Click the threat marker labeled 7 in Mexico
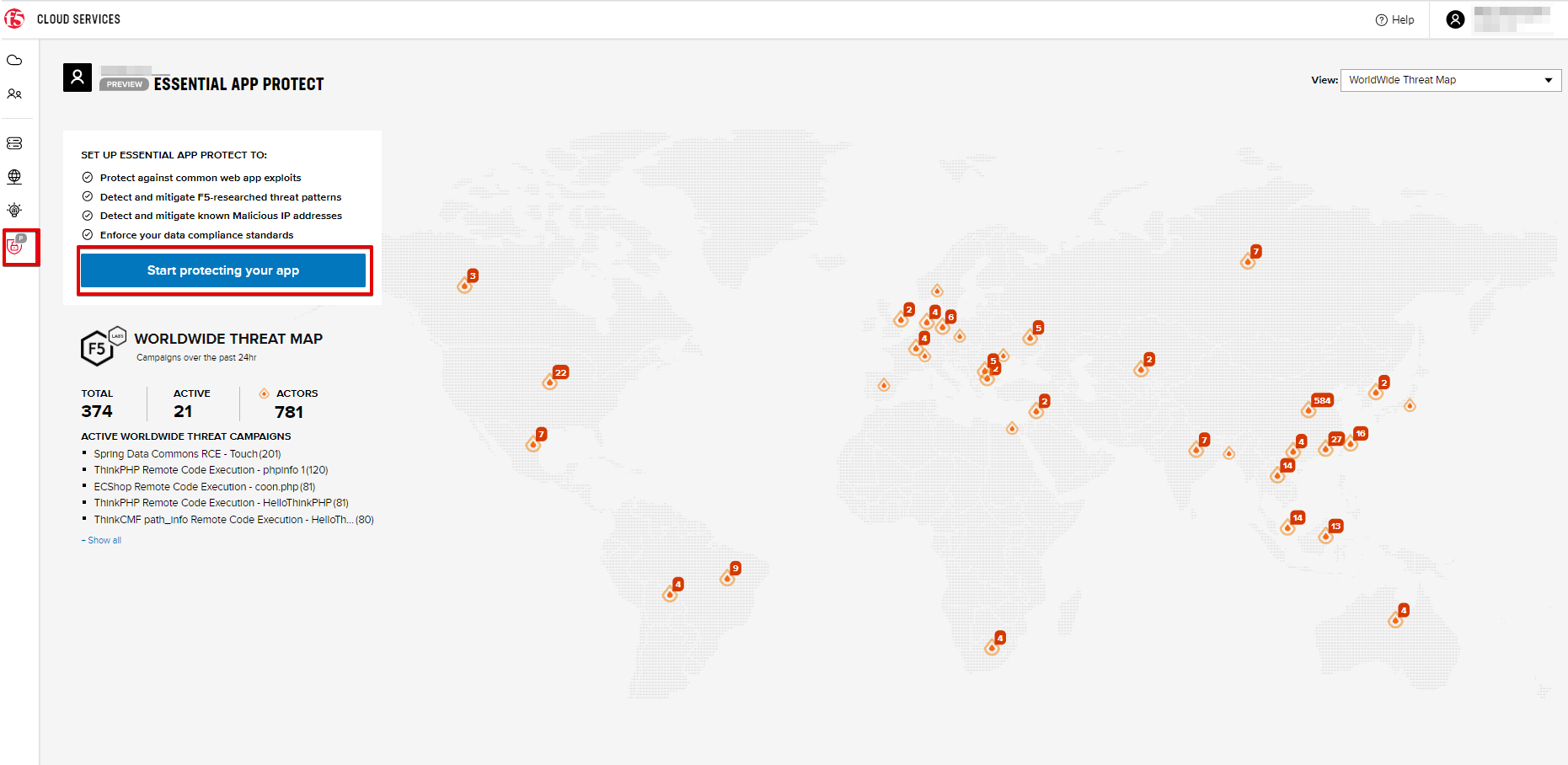The height and width of the screenshot is (765, 1568). [537, 440]
